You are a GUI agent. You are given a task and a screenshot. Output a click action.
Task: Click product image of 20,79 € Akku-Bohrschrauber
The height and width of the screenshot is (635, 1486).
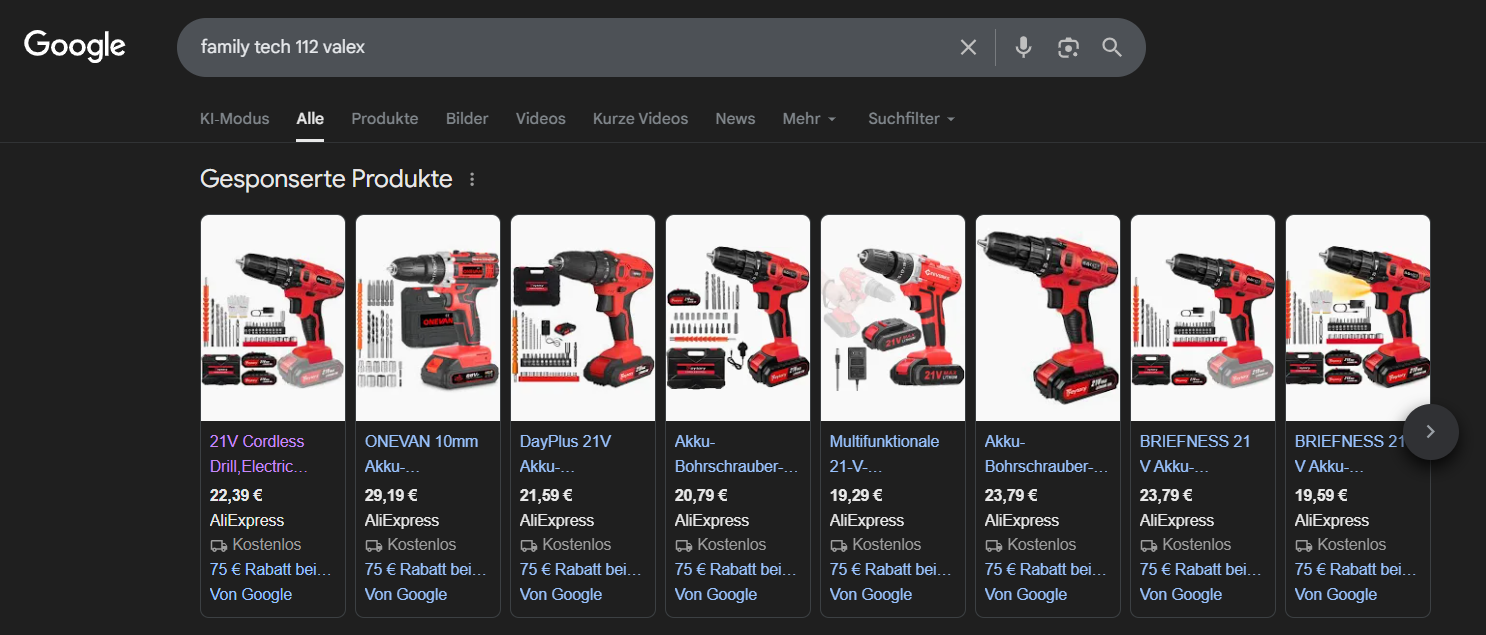[x=738, y=318]
